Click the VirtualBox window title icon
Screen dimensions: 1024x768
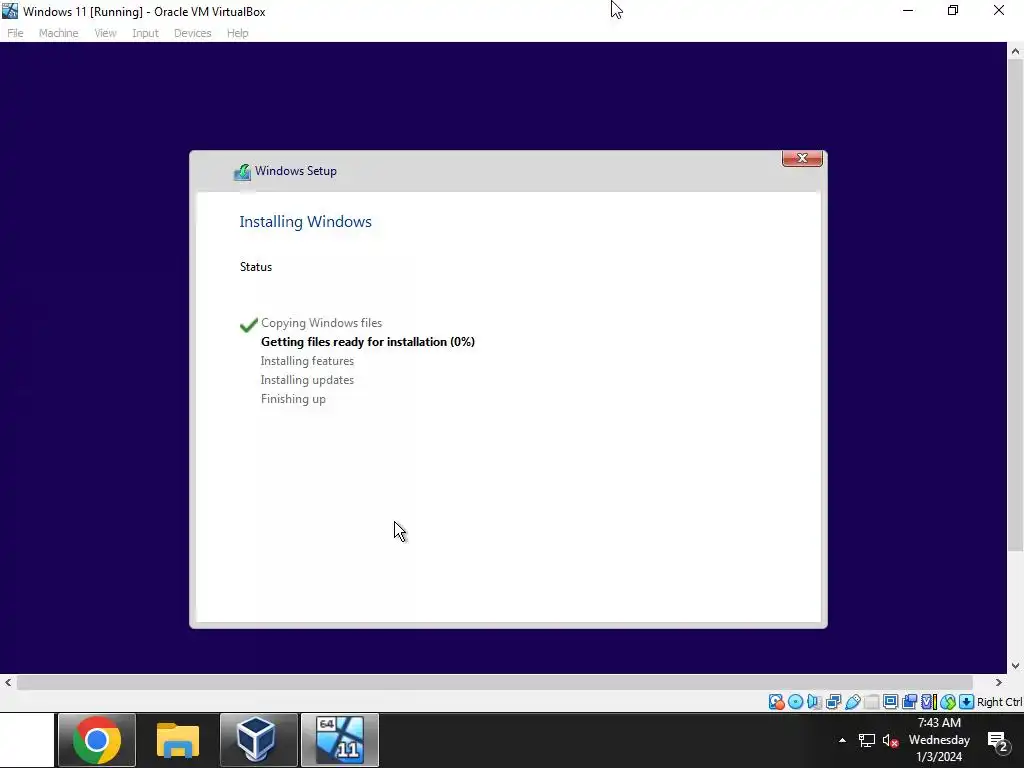(x=10, y=11)
